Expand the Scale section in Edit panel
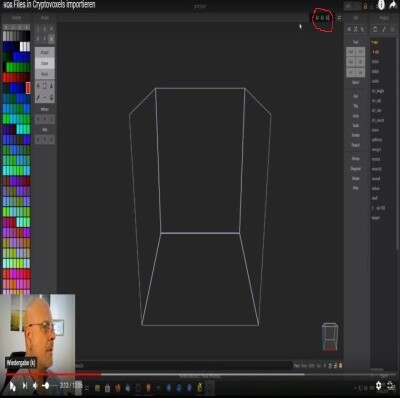This screenshot has width=400, height=398. [x=356, y=125]
